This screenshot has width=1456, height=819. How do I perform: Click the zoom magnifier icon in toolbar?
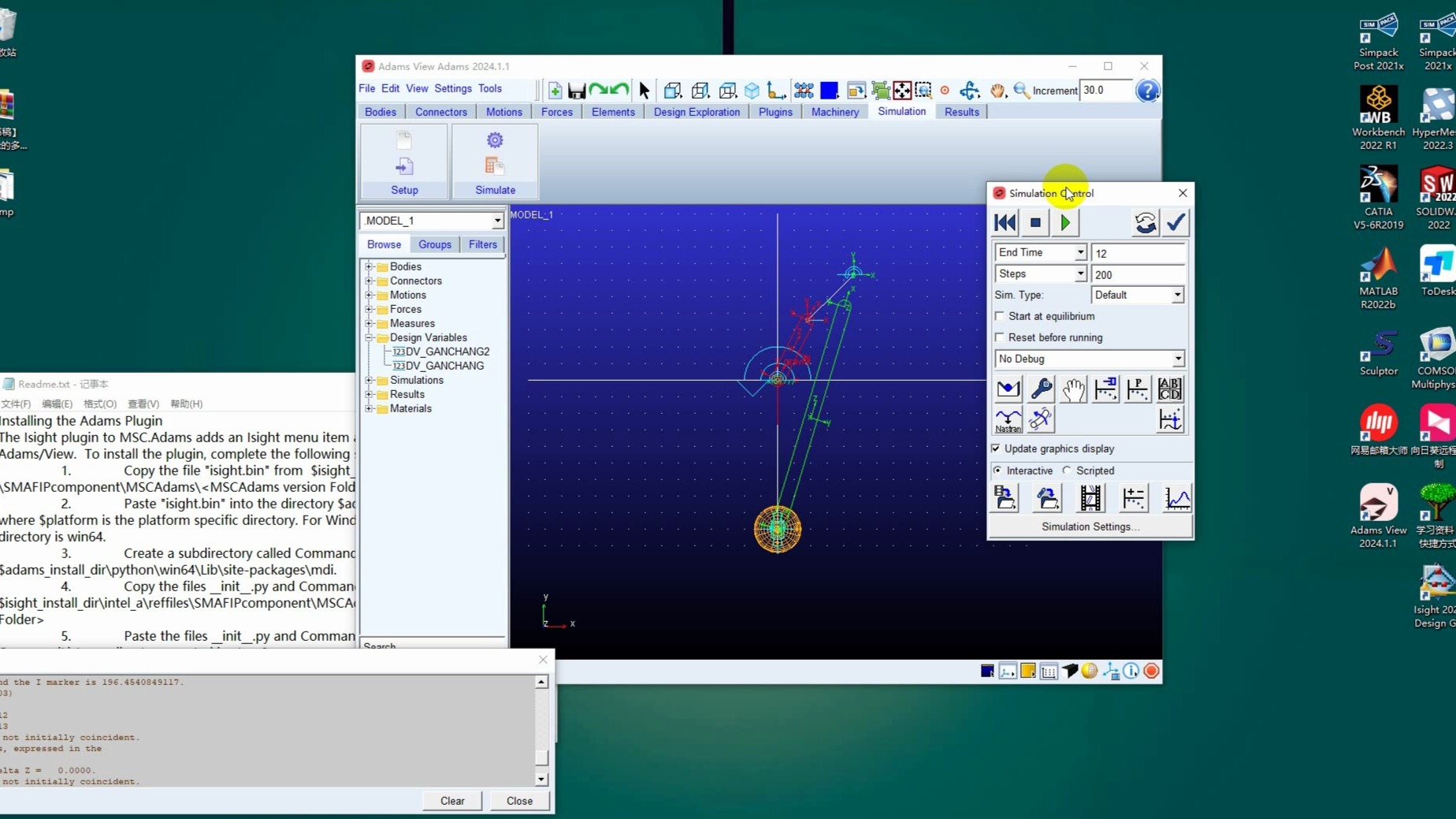pyautogui.click(x=1021, y=91)
